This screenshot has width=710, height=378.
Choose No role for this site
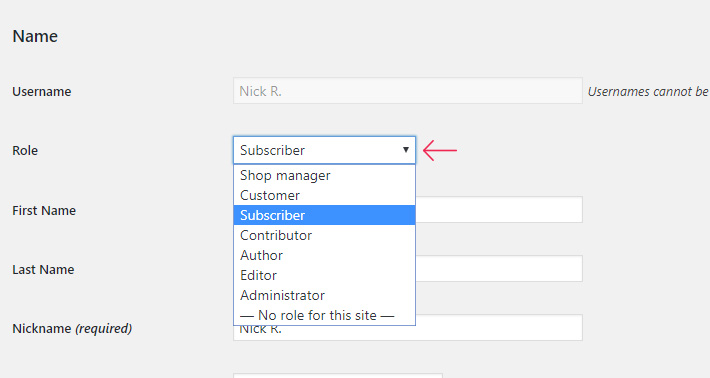point(324,315)
